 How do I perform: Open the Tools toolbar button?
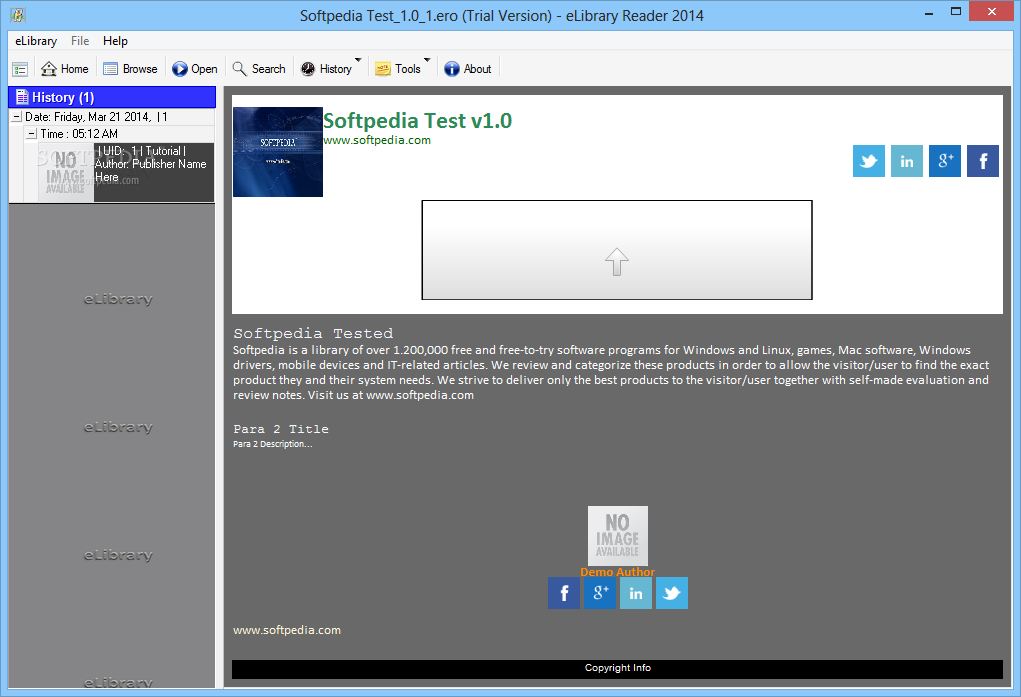coord(398,69)
